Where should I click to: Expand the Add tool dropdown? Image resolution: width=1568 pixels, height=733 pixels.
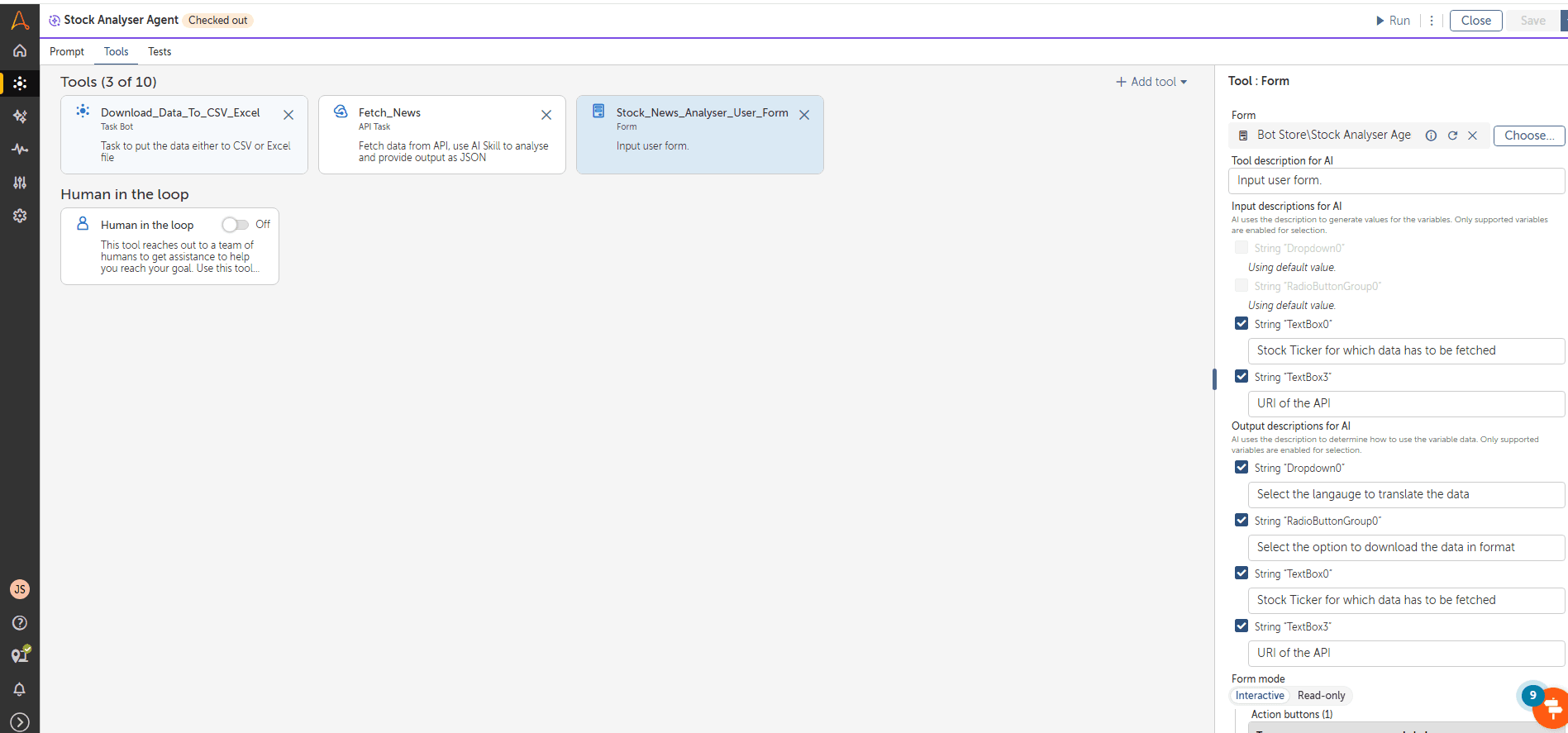pyautogui.click(x=1151, y=82)
